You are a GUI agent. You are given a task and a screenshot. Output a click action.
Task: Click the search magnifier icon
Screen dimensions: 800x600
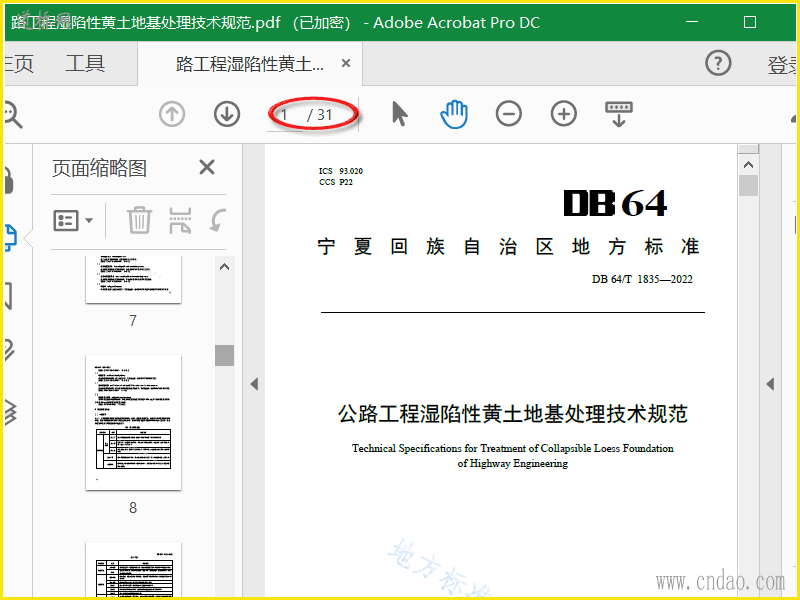coord(12,114)
